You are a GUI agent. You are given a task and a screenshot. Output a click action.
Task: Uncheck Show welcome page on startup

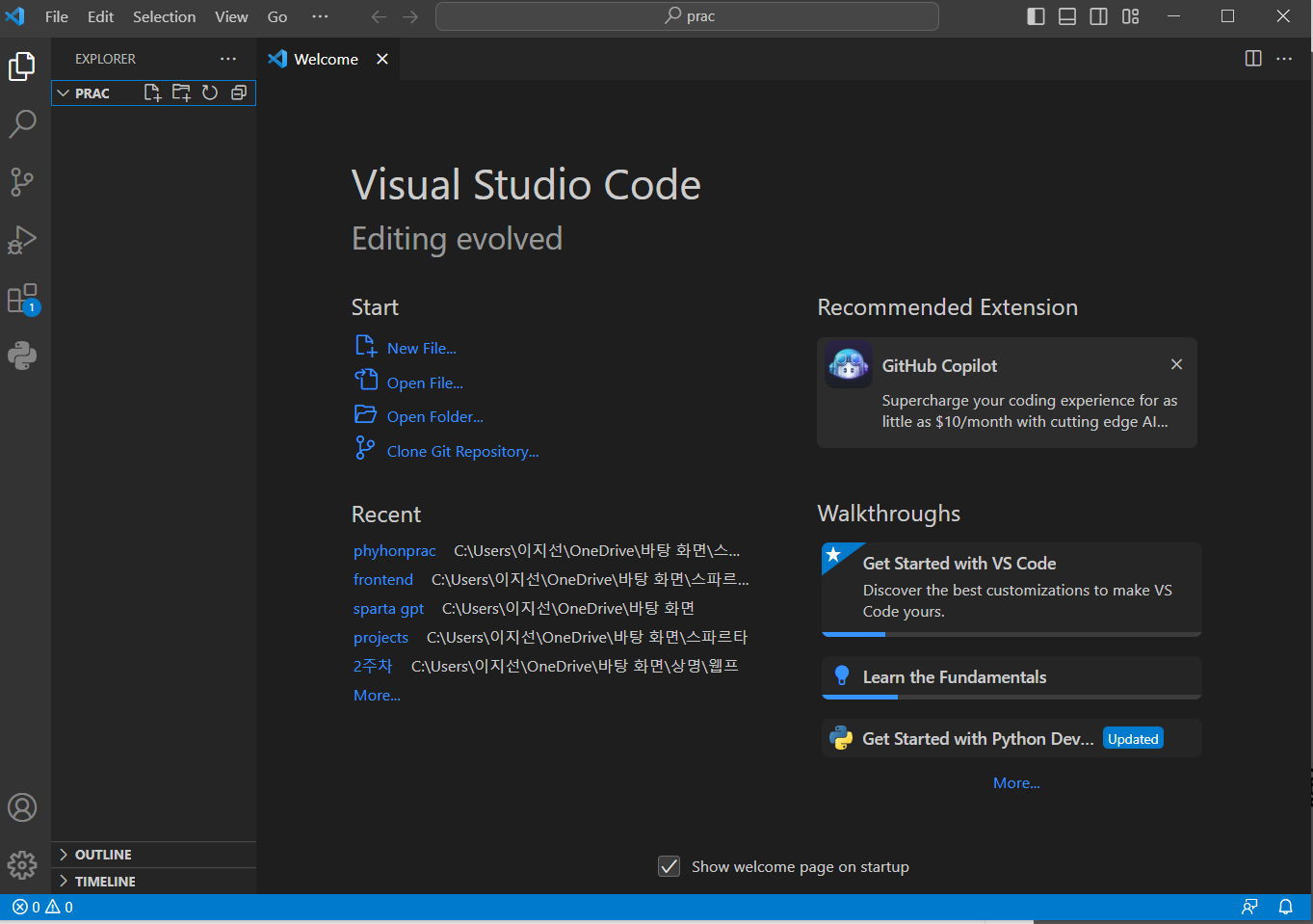click(670, 866)
